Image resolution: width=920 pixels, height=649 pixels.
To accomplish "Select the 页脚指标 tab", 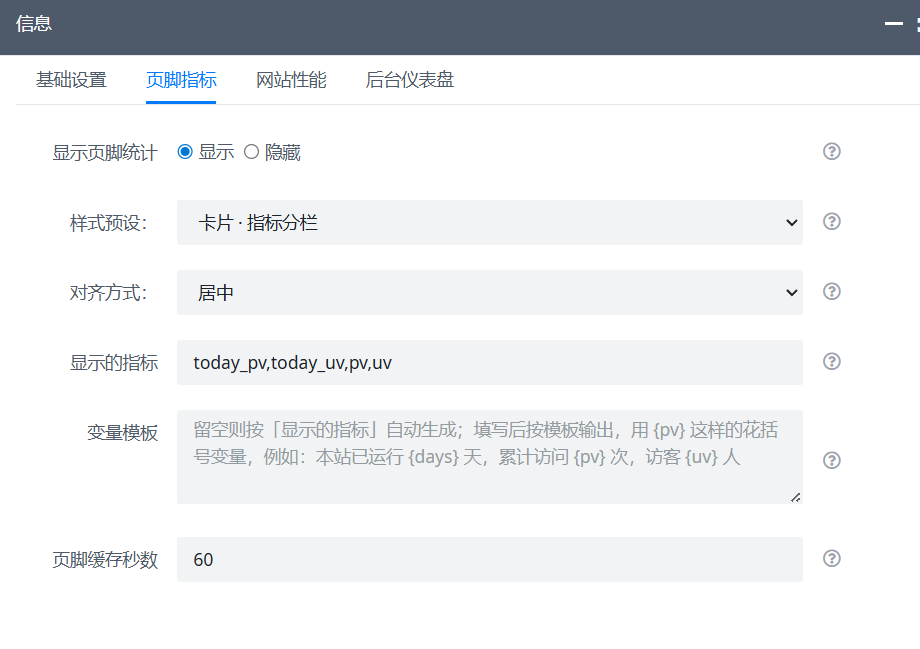I will (x=181, y=80).
